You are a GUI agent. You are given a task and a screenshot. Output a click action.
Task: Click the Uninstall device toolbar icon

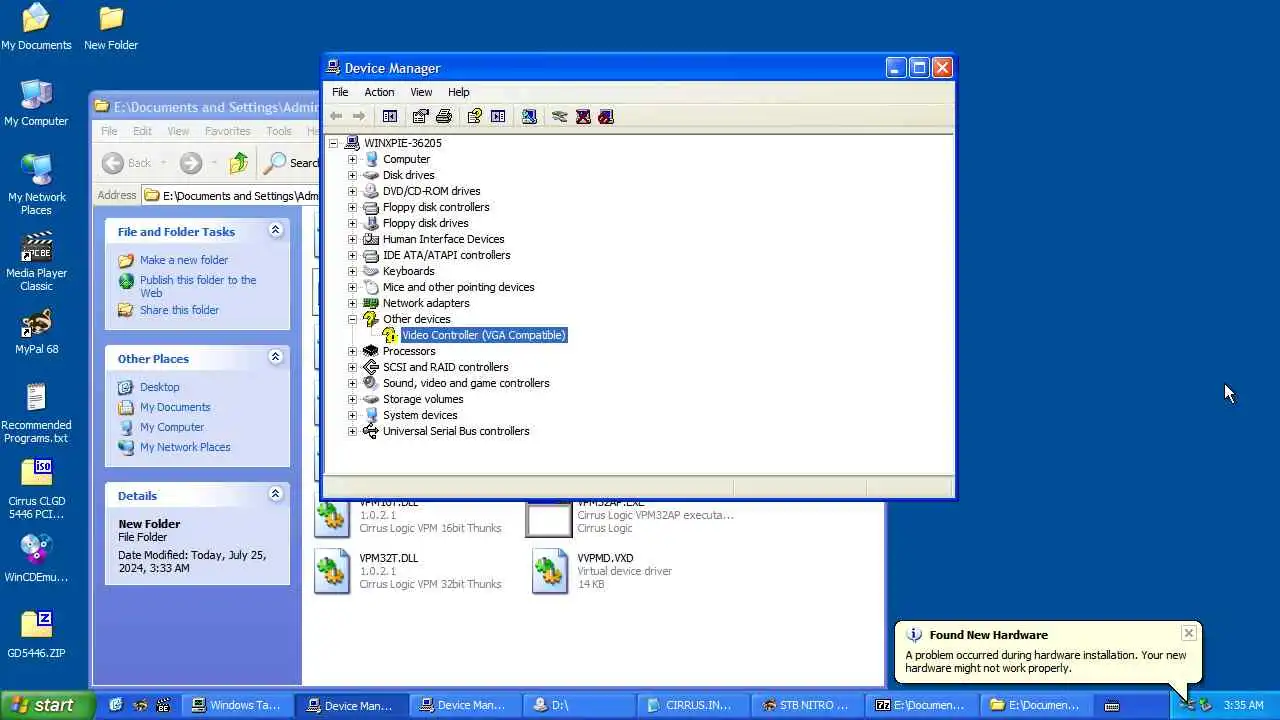[x=583, y=117]
